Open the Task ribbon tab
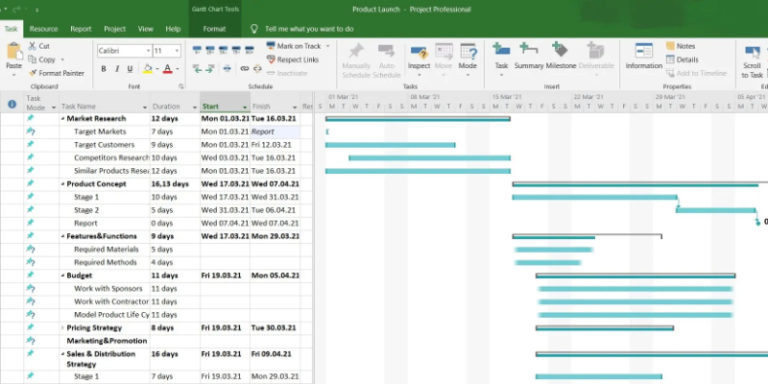This screenshot has height=384, width=768. point(11,29)
